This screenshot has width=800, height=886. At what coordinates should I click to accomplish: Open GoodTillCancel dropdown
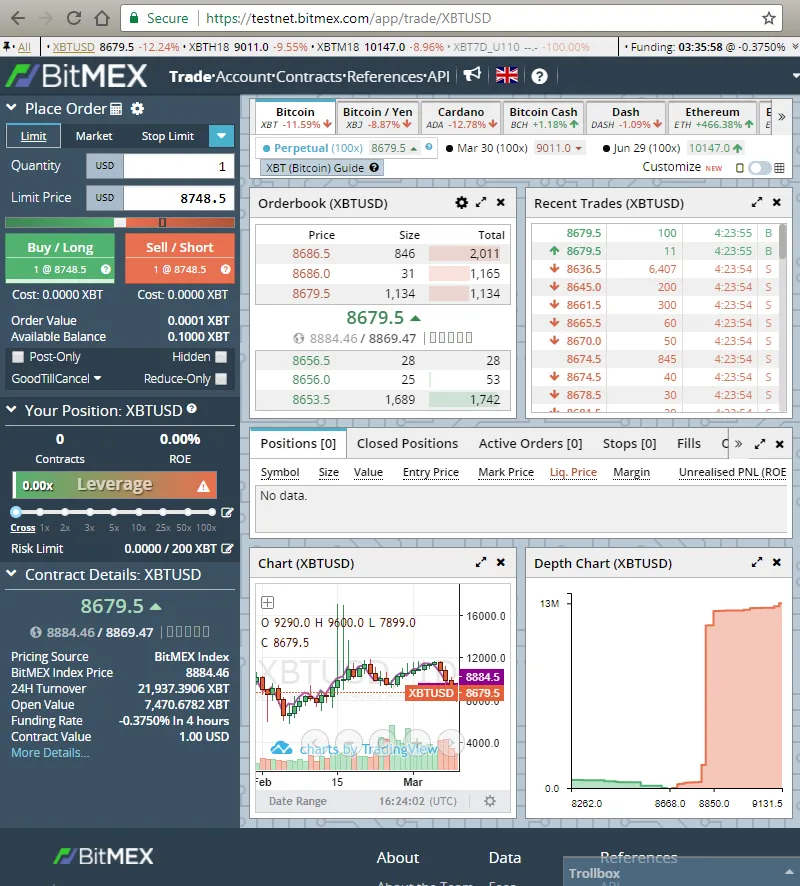point(56,379)
